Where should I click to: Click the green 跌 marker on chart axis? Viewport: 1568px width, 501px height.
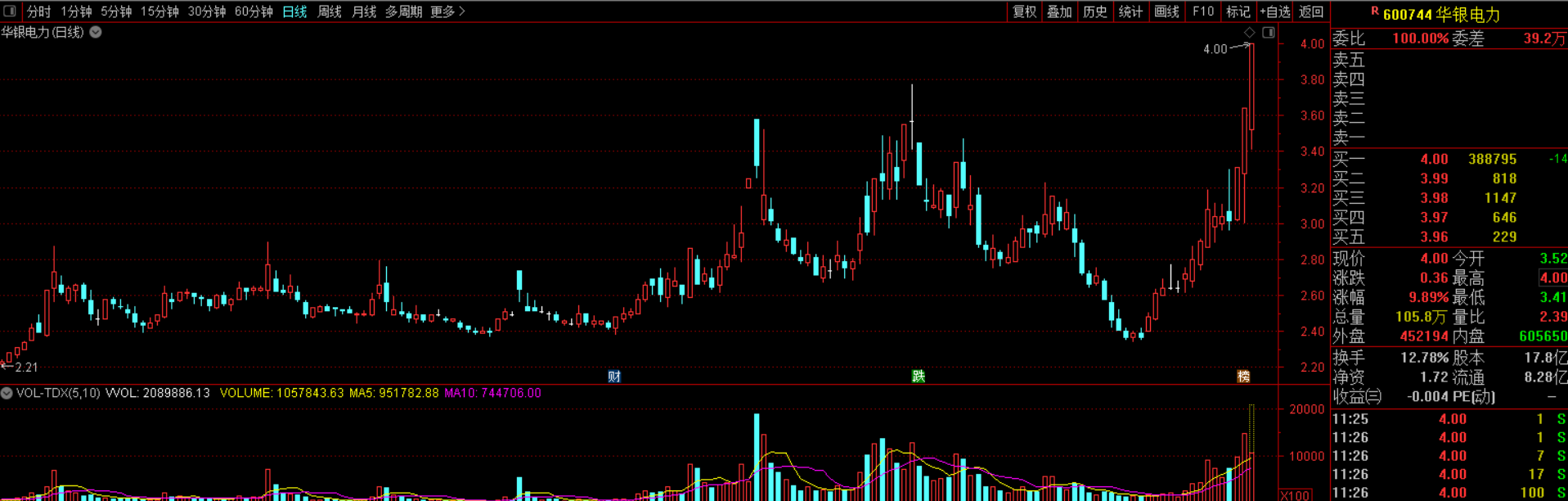[919, 377]
